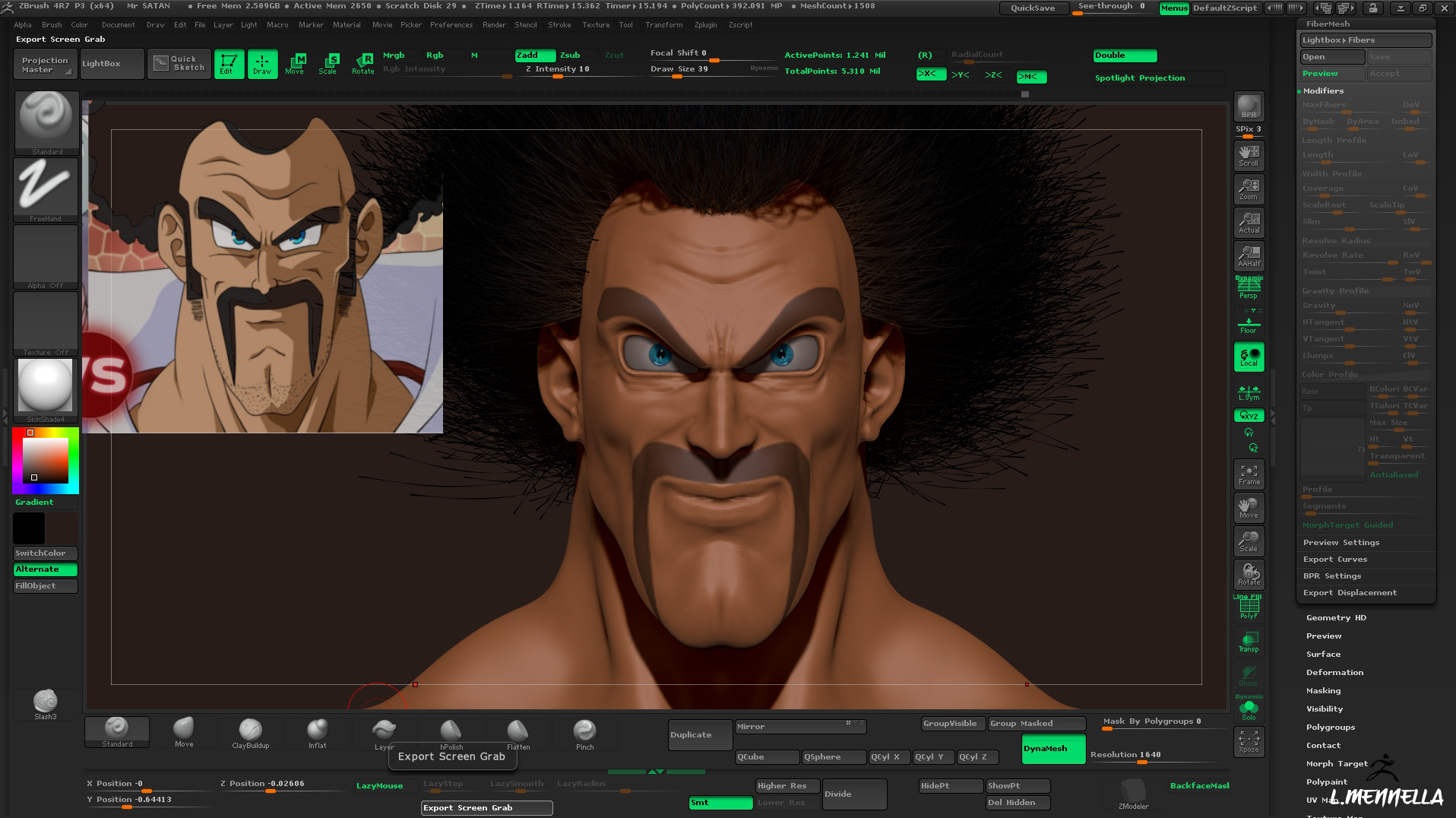Viewport: 1456px width, 818px height.
Task: Toggle LazyMouse
Action: [386, 785]
